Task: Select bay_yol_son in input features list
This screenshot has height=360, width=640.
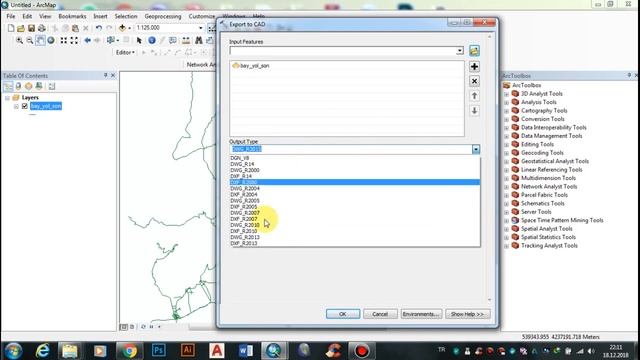Action: tap(251, 66)
